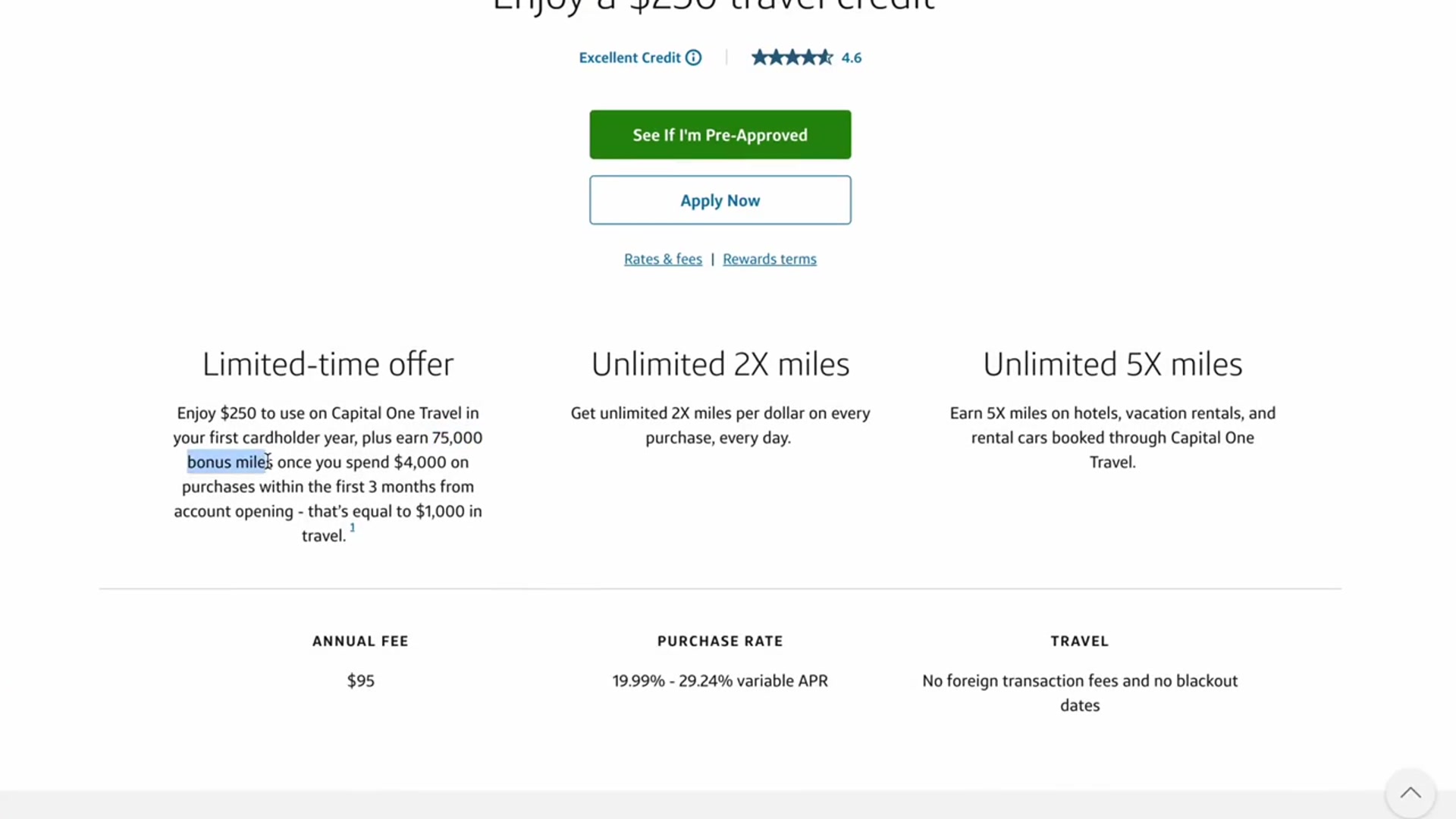Screen dimensions: 1456x819
Task: Open the Rates & fees link
Action: click(663, 259)
